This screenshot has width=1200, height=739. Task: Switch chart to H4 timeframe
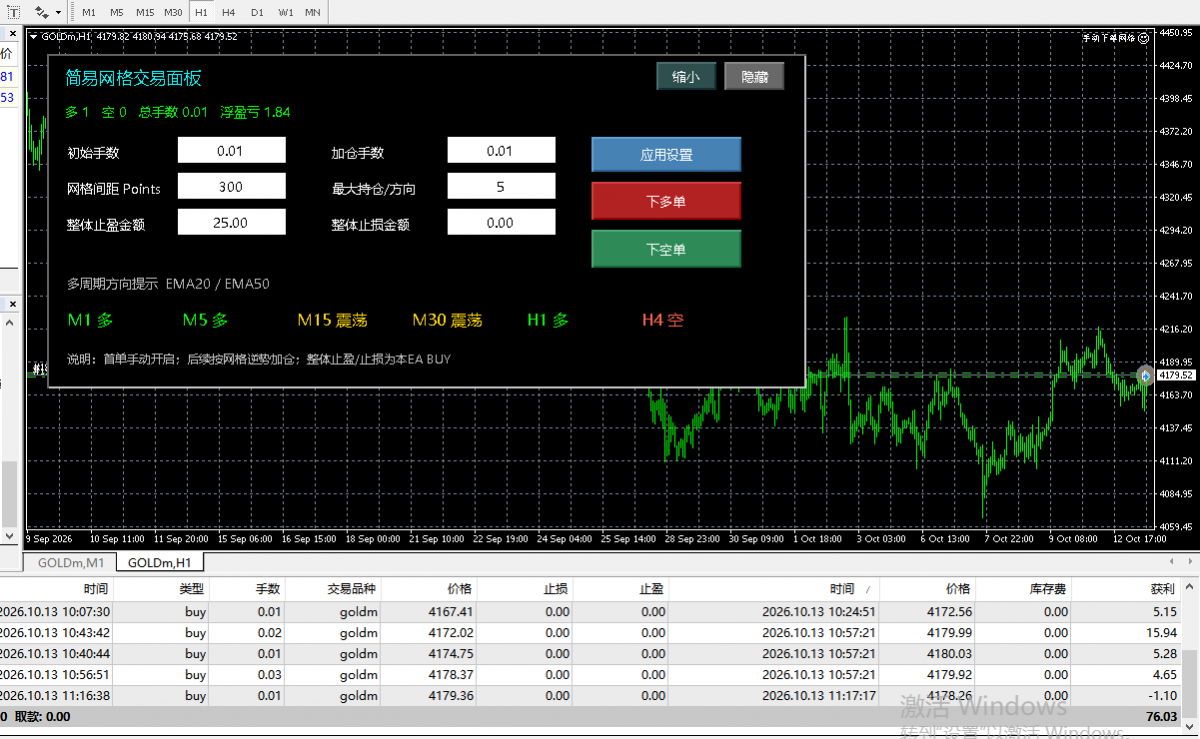[229, 12]
